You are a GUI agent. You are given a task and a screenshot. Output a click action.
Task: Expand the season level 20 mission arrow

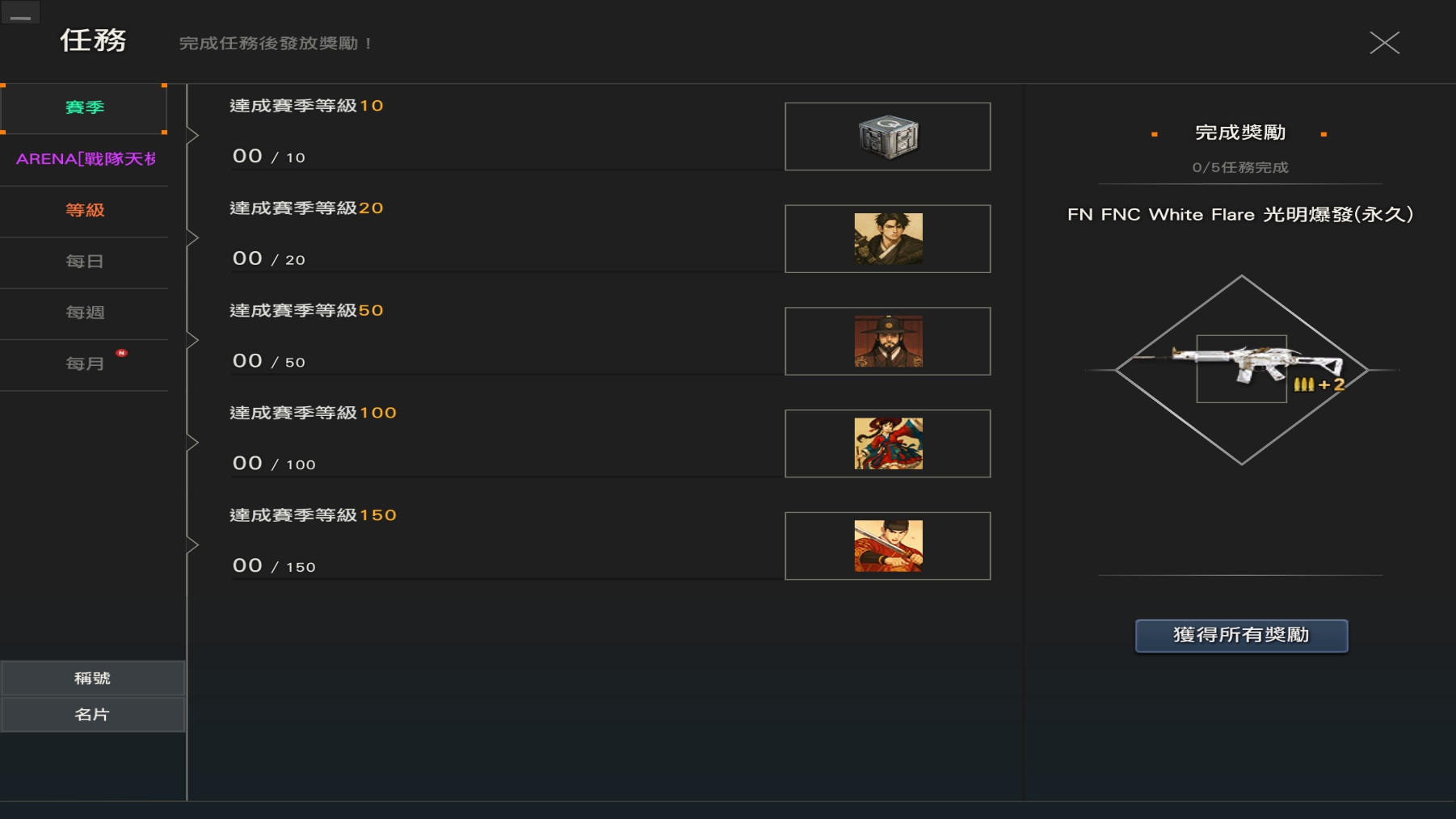(x=192, y=238)
